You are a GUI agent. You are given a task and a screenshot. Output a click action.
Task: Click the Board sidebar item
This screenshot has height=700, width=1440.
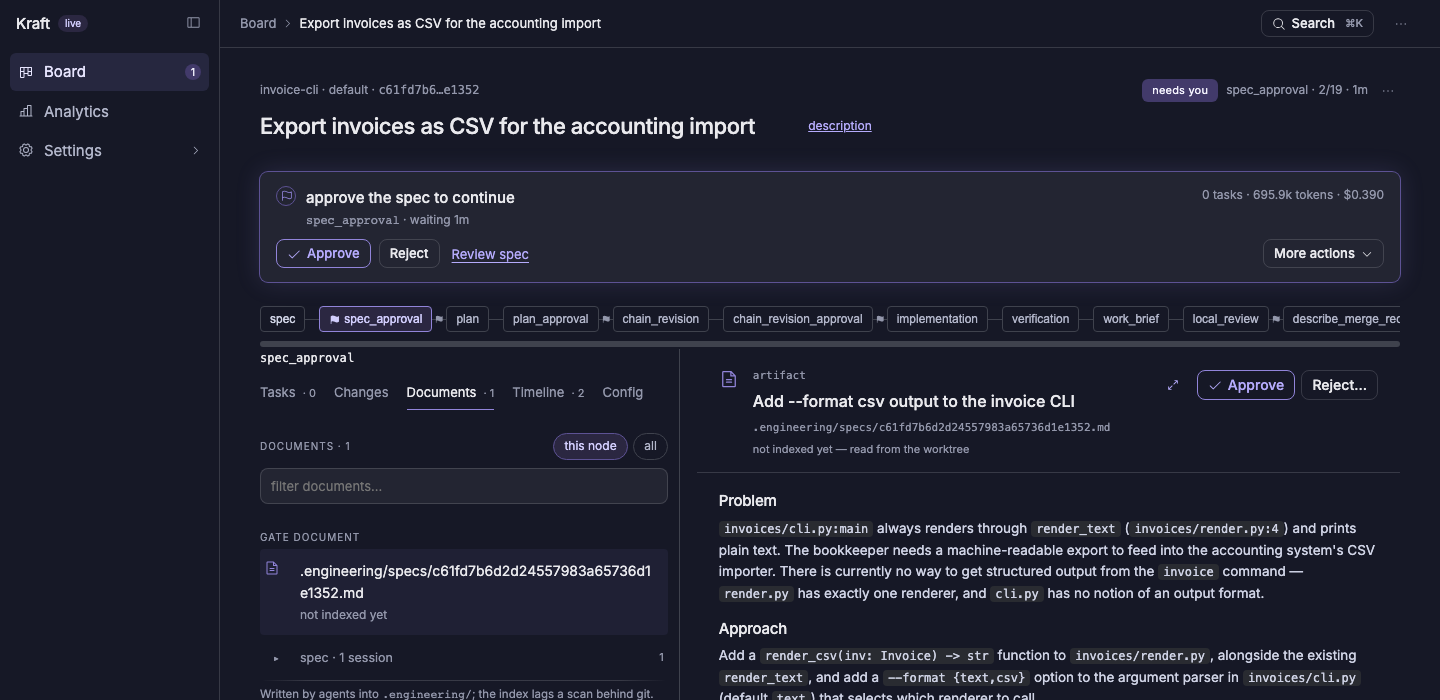(x=109, y=72)
